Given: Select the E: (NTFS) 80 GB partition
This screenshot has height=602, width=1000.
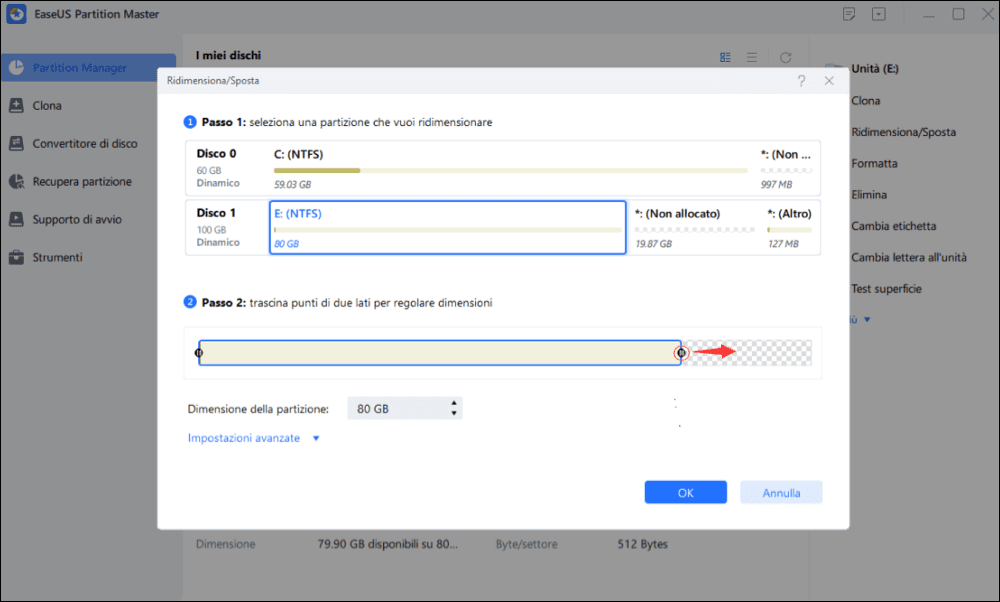Looking at the screenshot, I should pyautogui.click(x=448, y=228).
